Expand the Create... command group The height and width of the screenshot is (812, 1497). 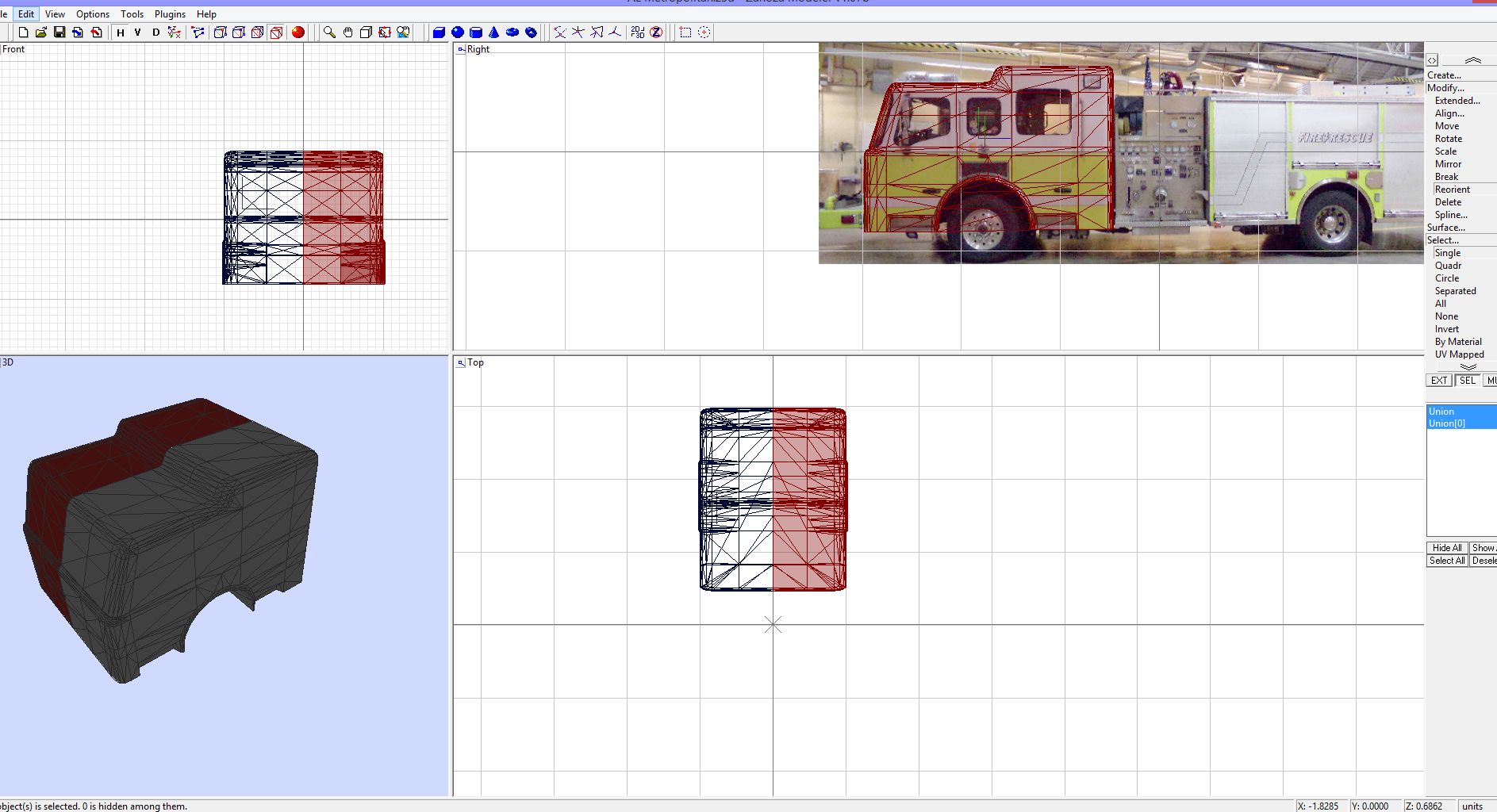(x=1444, y=75)
